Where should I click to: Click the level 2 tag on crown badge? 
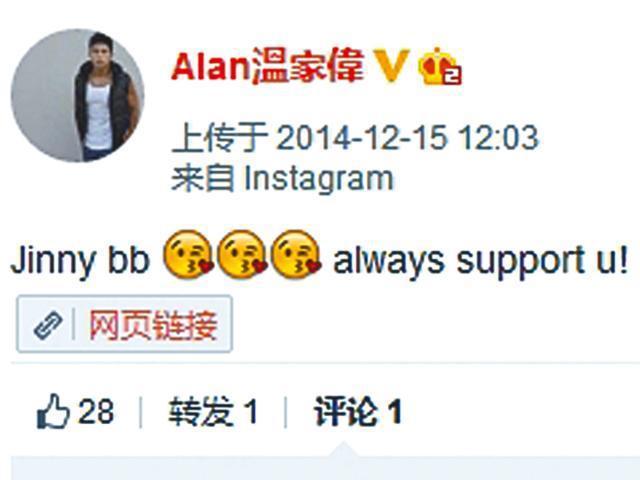(x=453, y=76)
